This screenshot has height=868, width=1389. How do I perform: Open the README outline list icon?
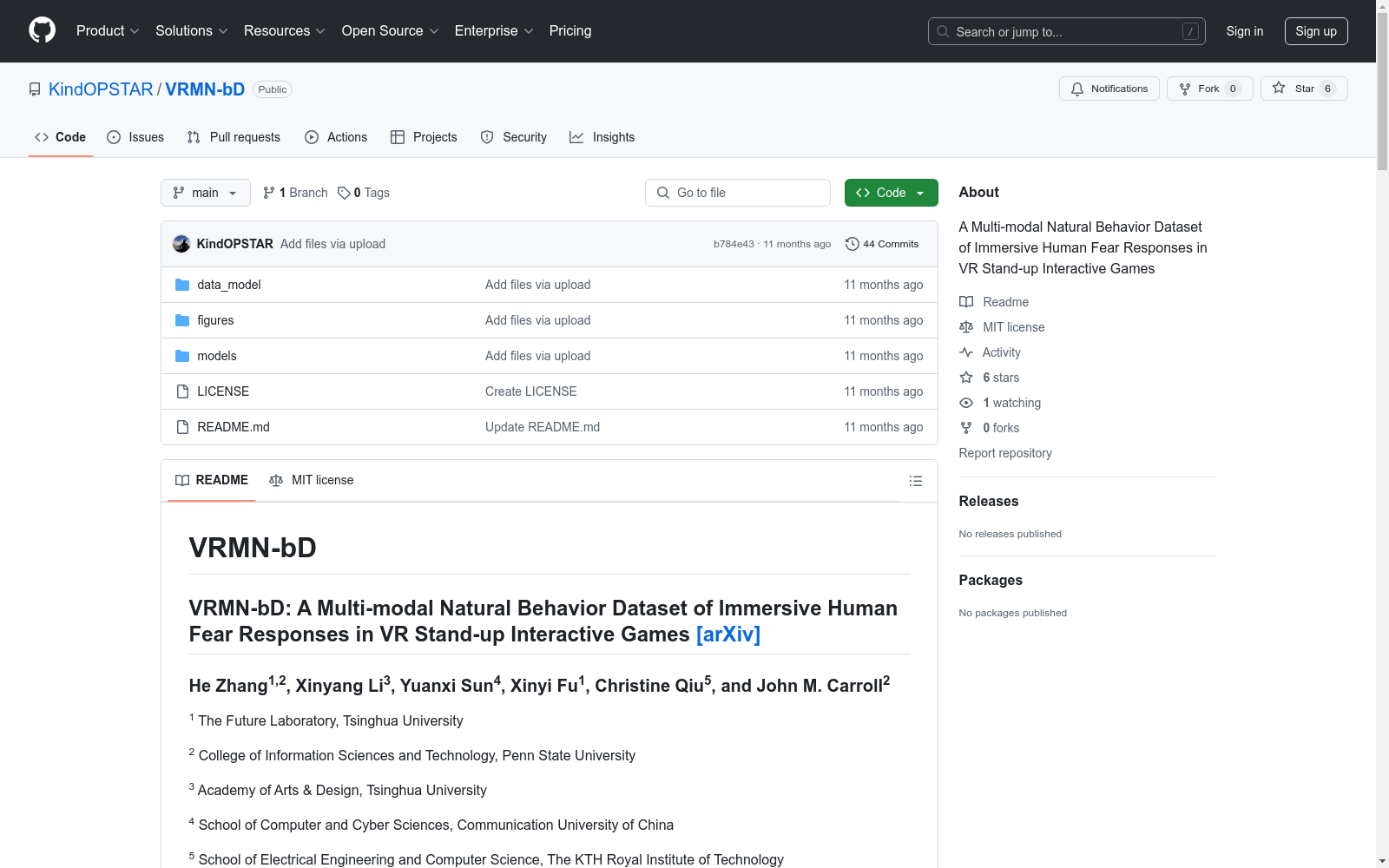[916, 481]
